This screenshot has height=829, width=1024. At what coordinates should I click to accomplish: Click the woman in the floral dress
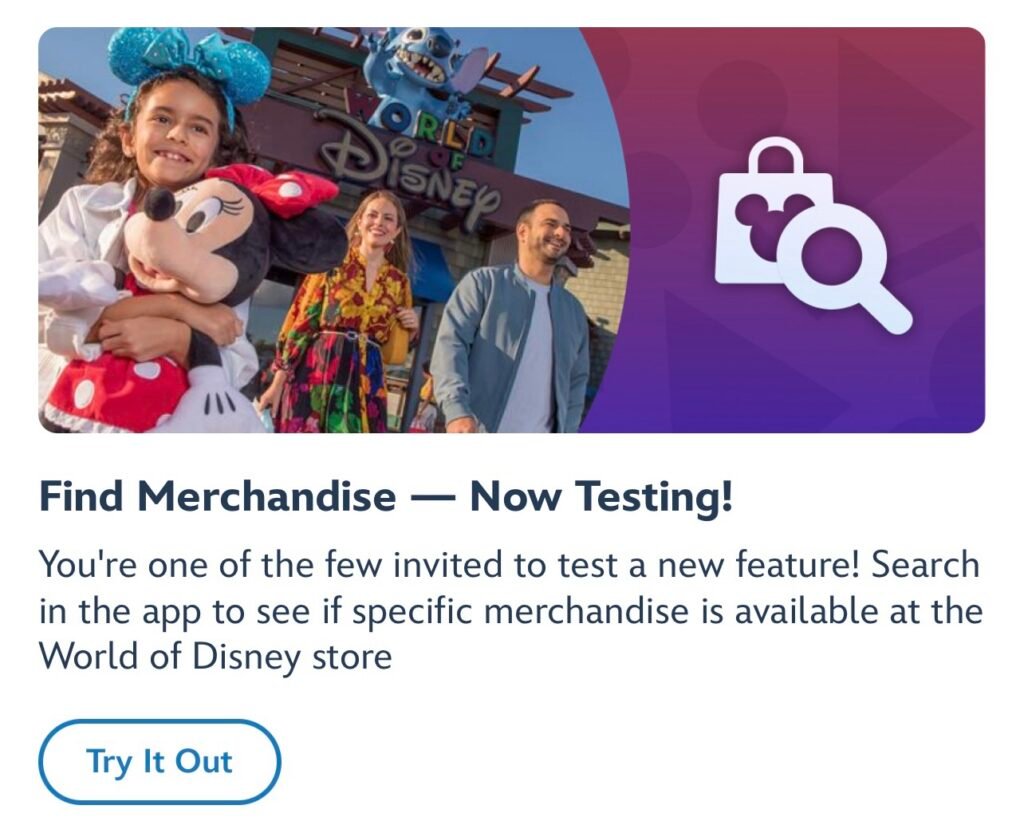pos(345,330)
